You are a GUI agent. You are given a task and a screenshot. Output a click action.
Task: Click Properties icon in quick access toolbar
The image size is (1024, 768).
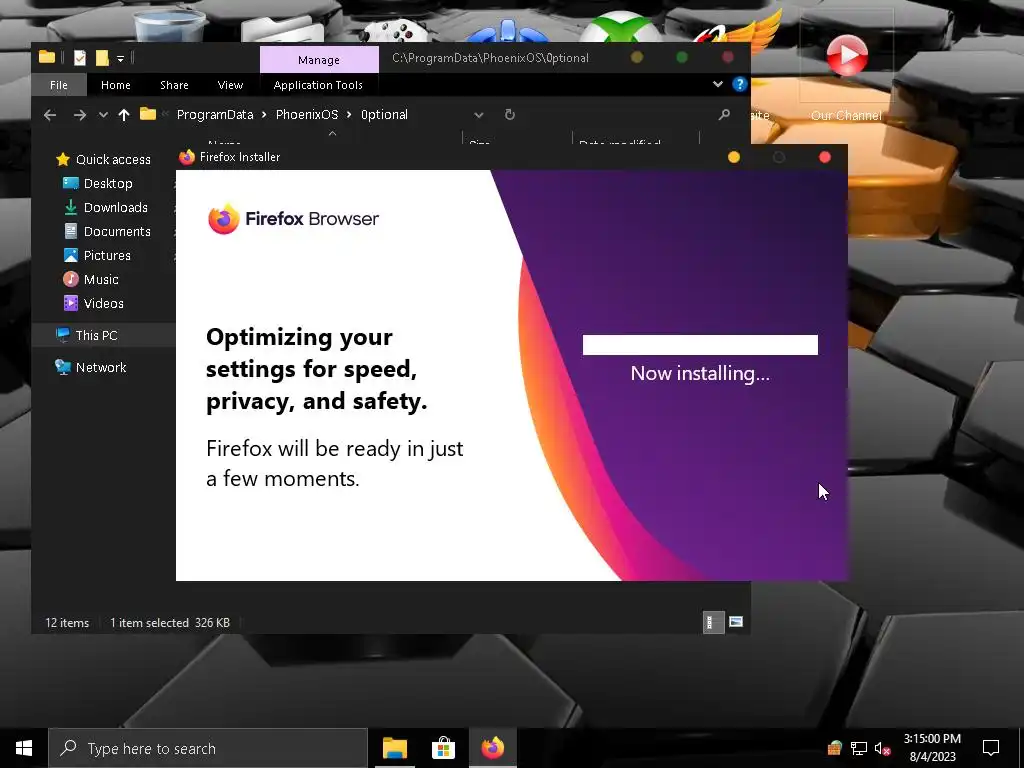coord(80,58)
